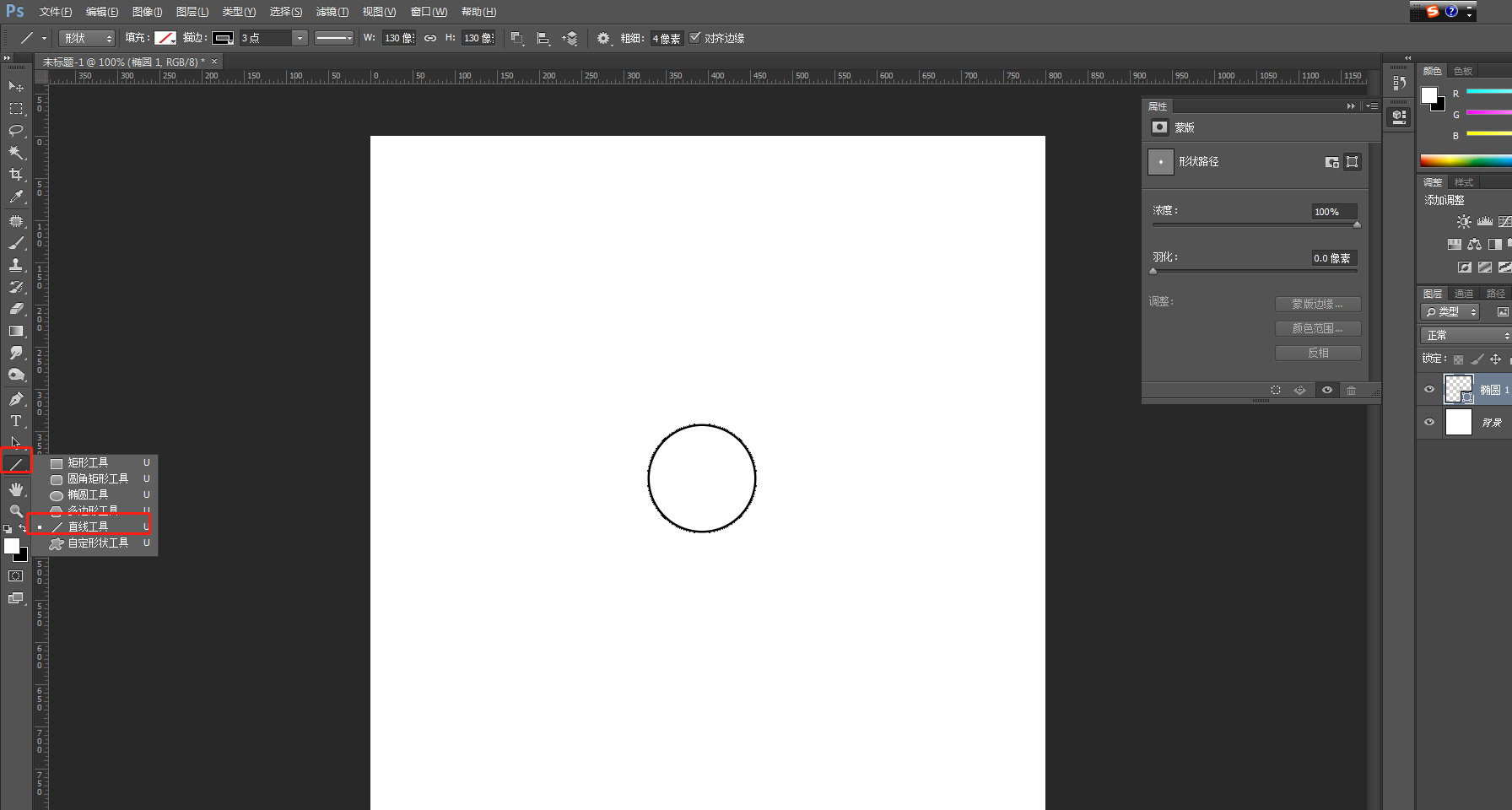Image resolution: width=1512 pixels, height=810 pixels.
Task: Select vector mask button in Properties
Action: point(1352,162)
